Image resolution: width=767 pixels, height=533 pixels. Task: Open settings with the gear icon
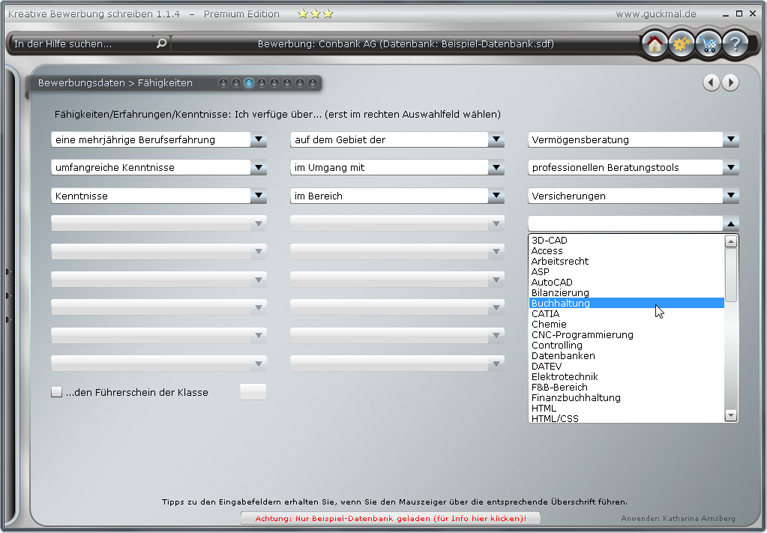point(682,44)
